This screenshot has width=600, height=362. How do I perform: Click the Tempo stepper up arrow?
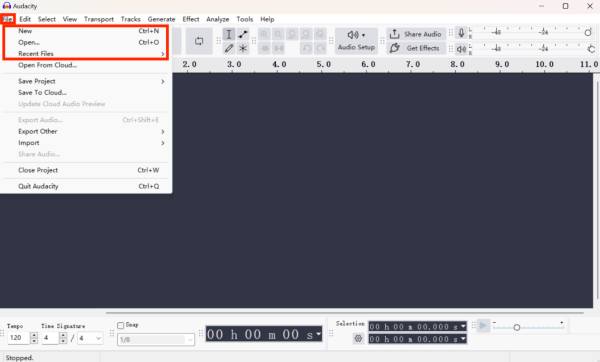pyautogui.click(x=34, y=335)
